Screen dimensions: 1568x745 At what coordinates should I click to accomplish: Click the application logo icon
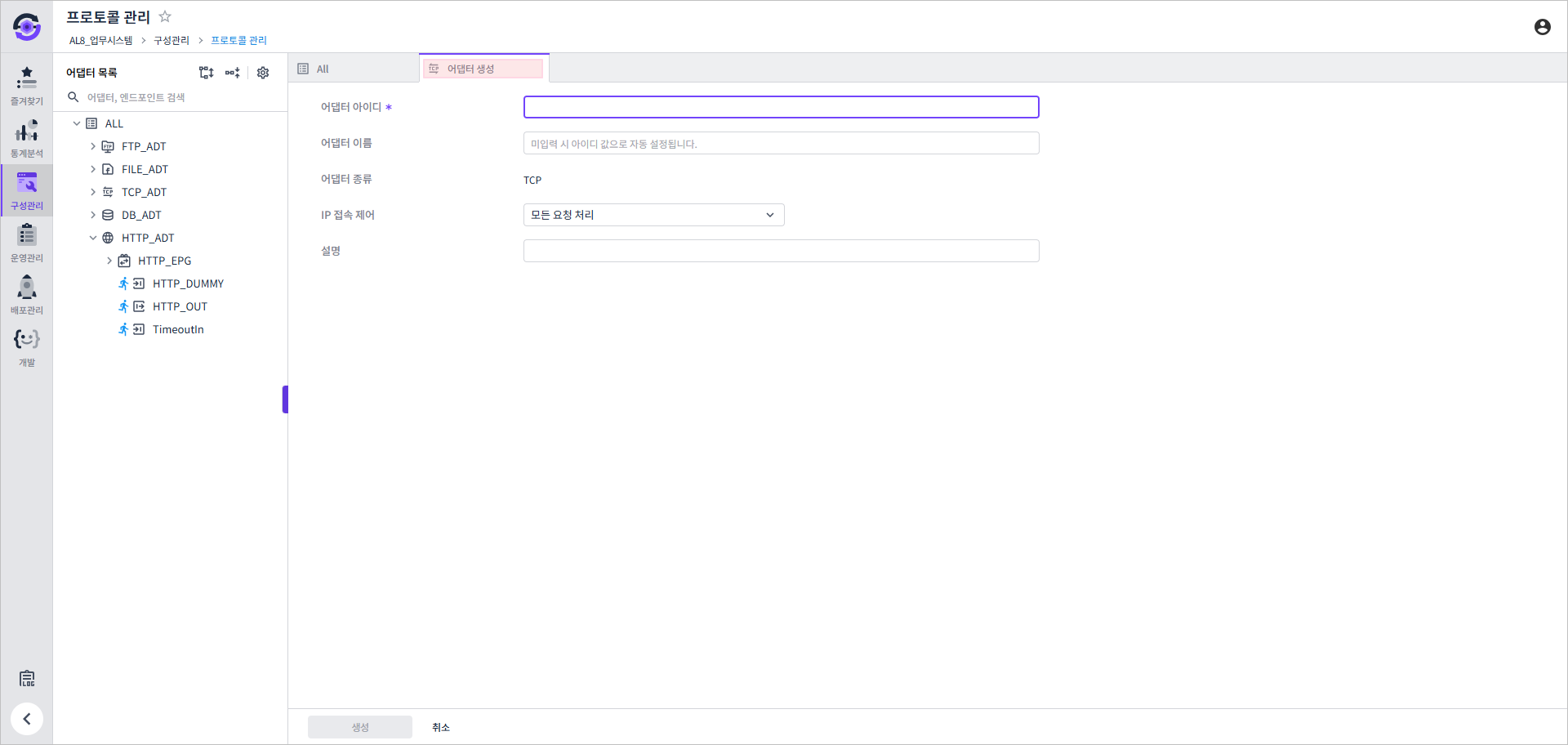pos(27,27)
